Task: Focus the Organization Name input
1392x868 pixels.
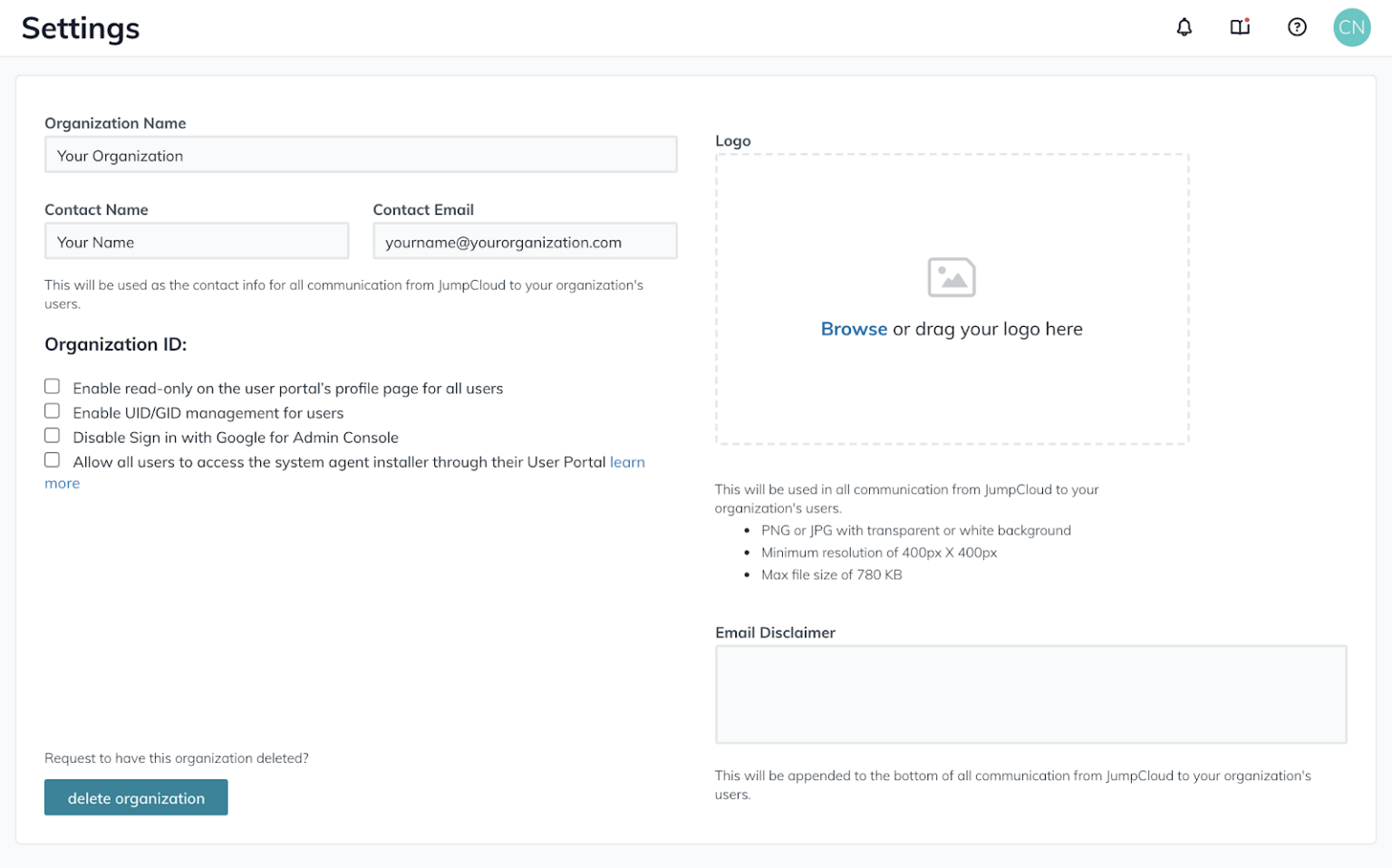Action: point(361,154)
